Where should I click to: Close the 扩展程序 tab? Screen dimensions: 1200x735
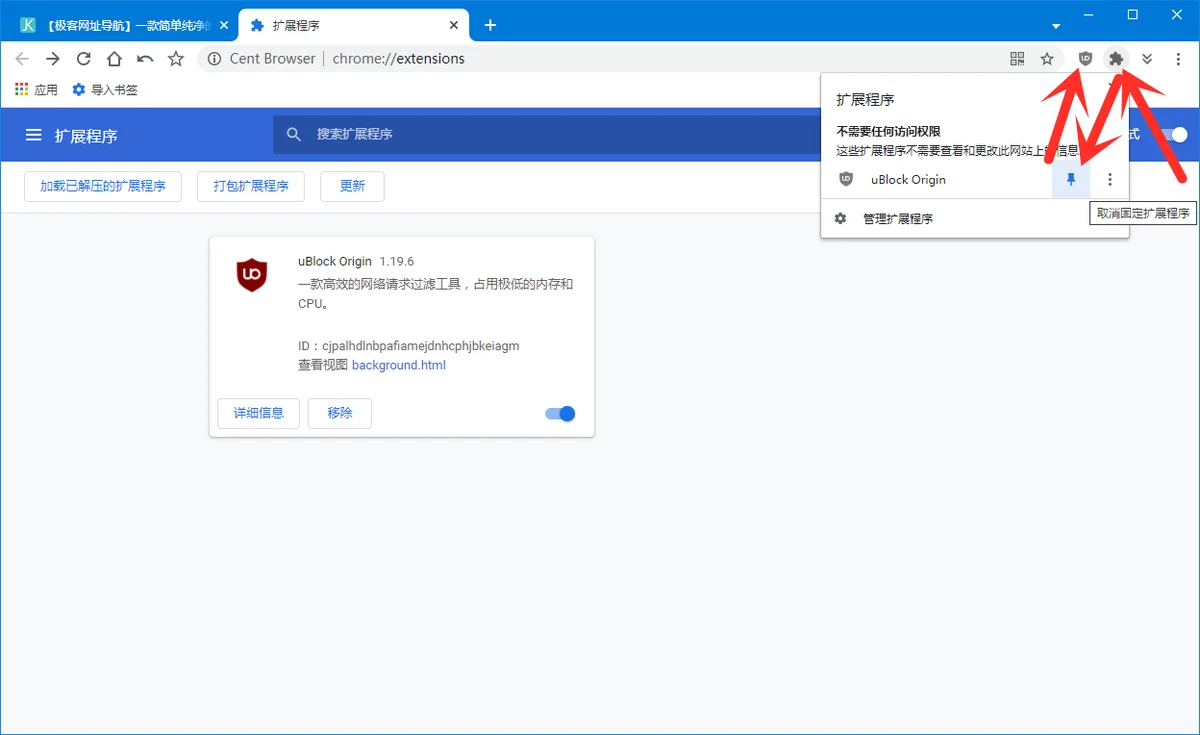(x=455, y=25)
